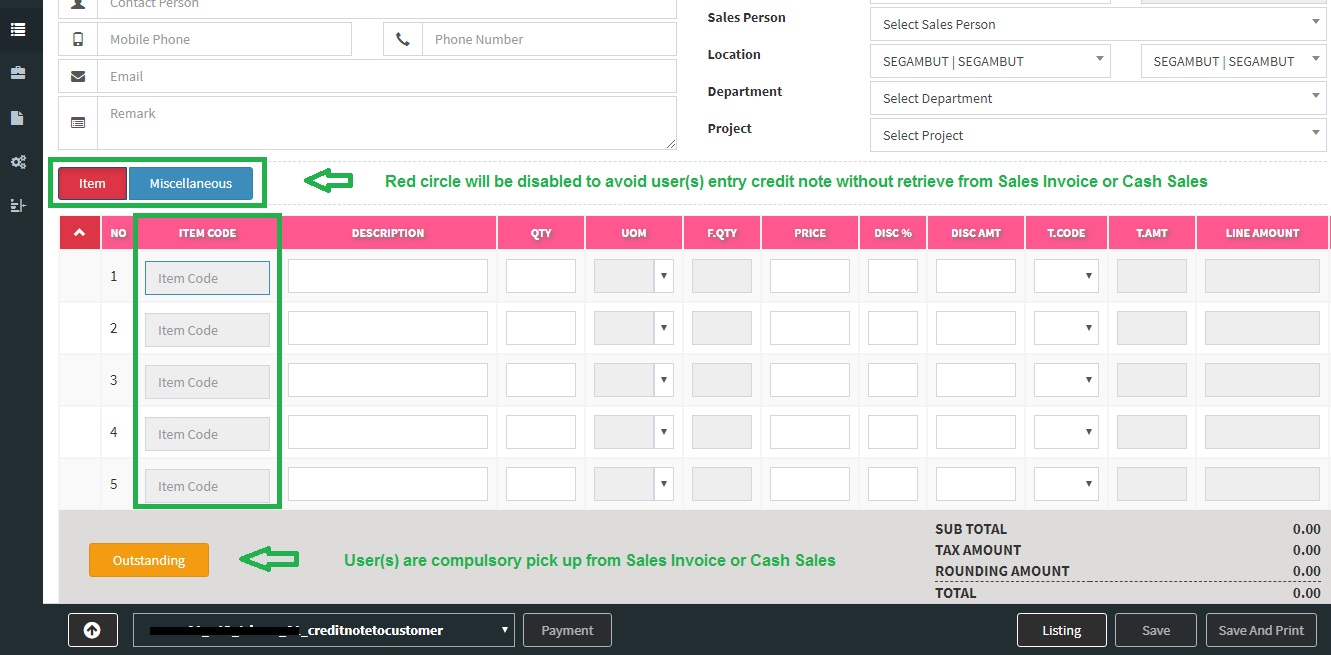Click the briefcase icon in left sidebar
The height and width of the screenshot is (655, 1331).
(x=18, y=74)
